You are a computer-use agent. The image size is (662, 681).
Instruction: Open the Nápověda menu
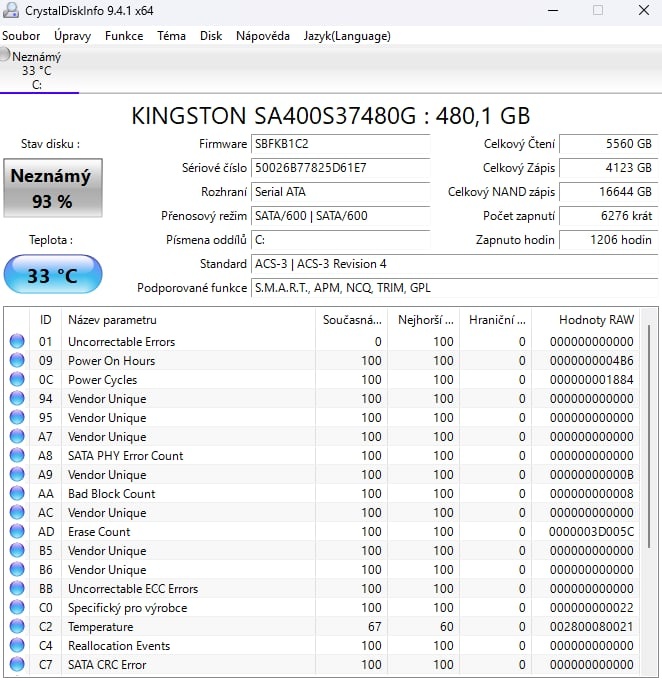point(263,36)
